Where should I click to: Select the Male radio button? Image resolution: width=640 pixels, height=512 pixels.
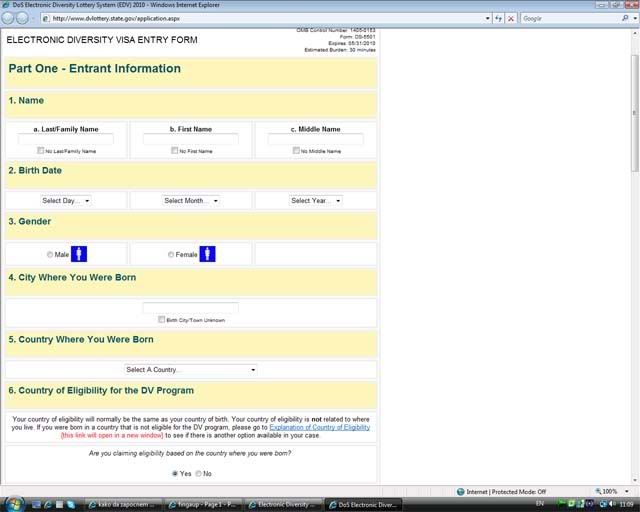click(50, 254)
